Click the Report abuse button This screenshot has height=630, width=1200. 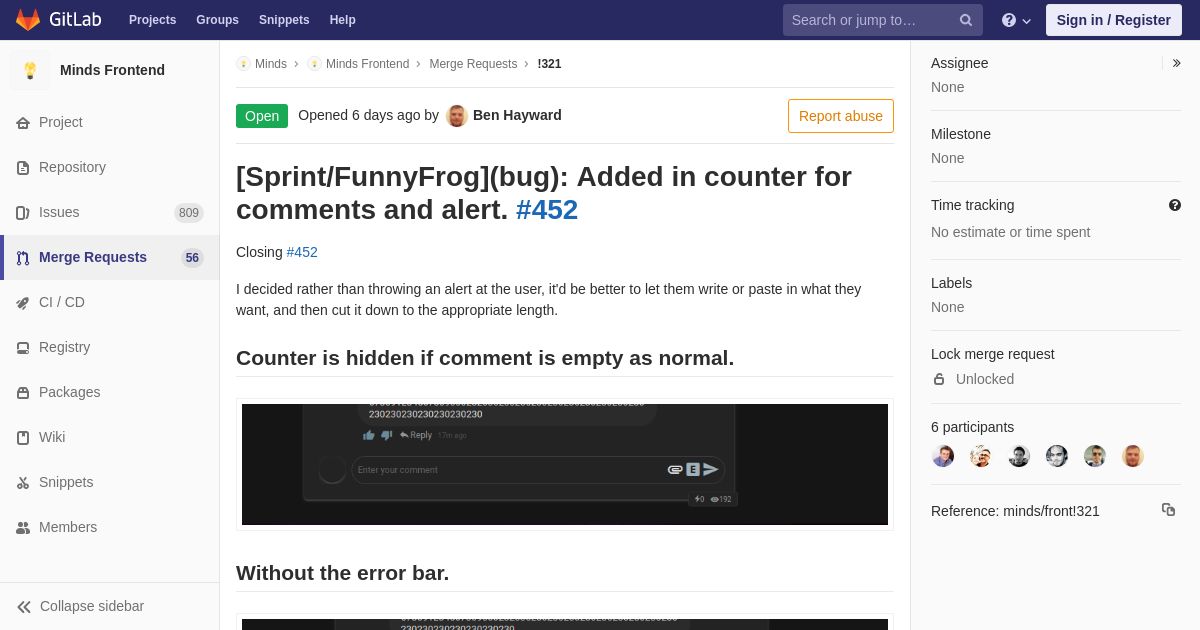[841, 116]
